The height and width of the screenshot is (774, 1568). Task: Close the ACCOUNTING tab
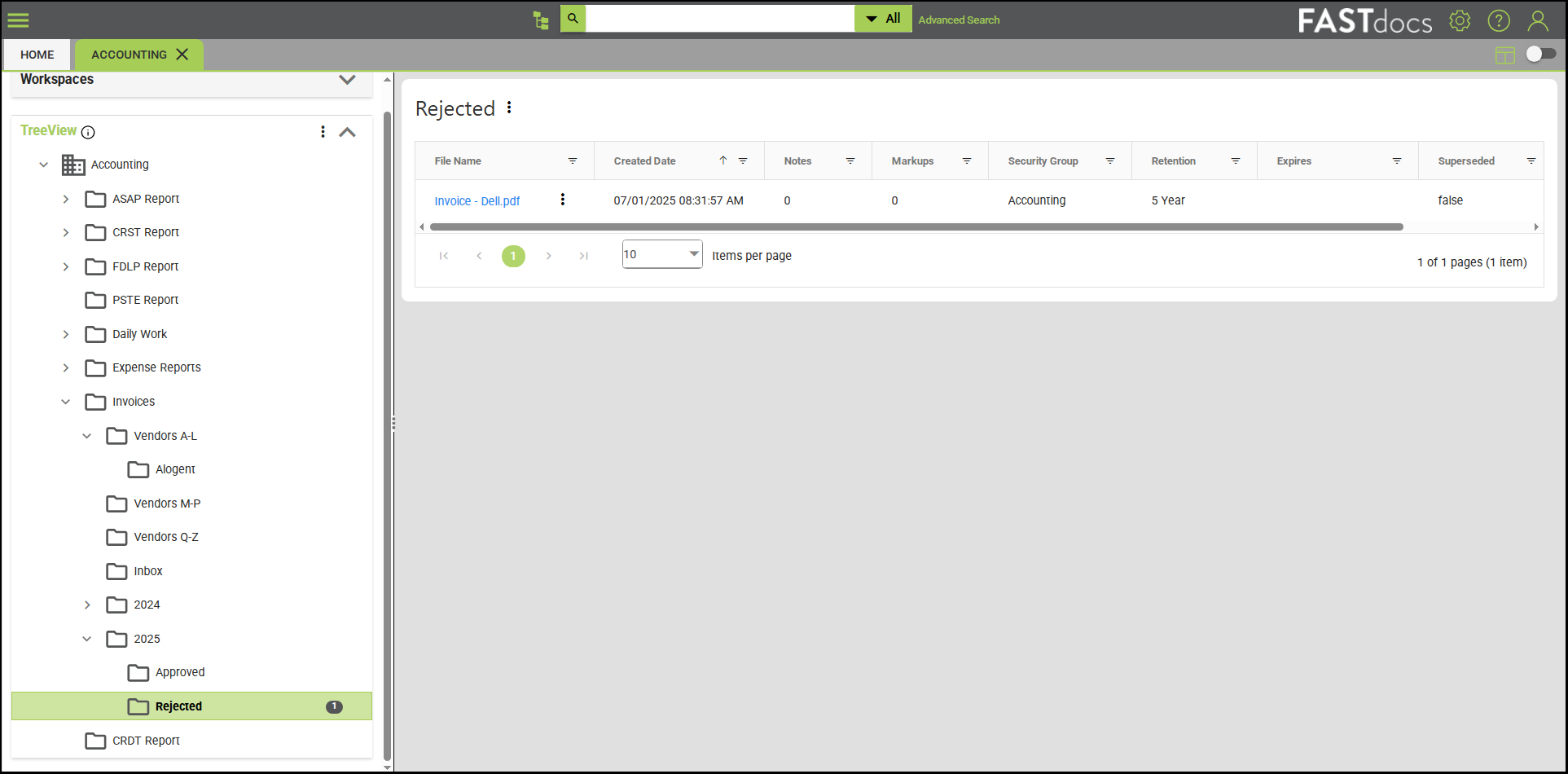tap(182, 55)
